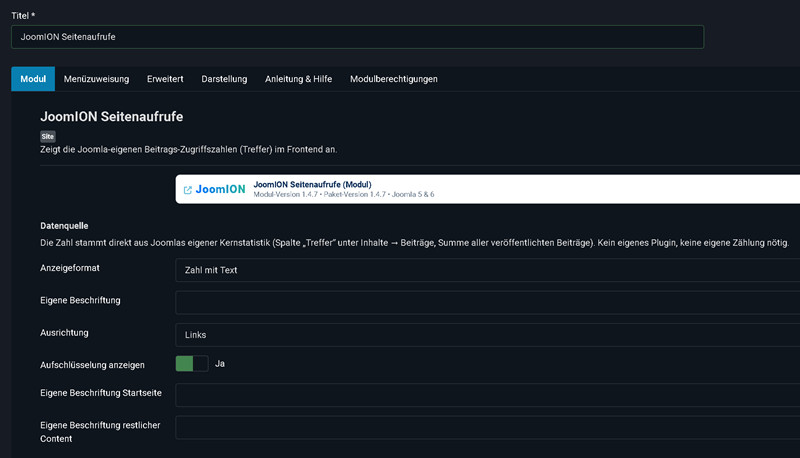Viewport: 800px width, 458px height.
Task: Focus the Eigene Beschriftung text field
Action: tap(487, 302)
